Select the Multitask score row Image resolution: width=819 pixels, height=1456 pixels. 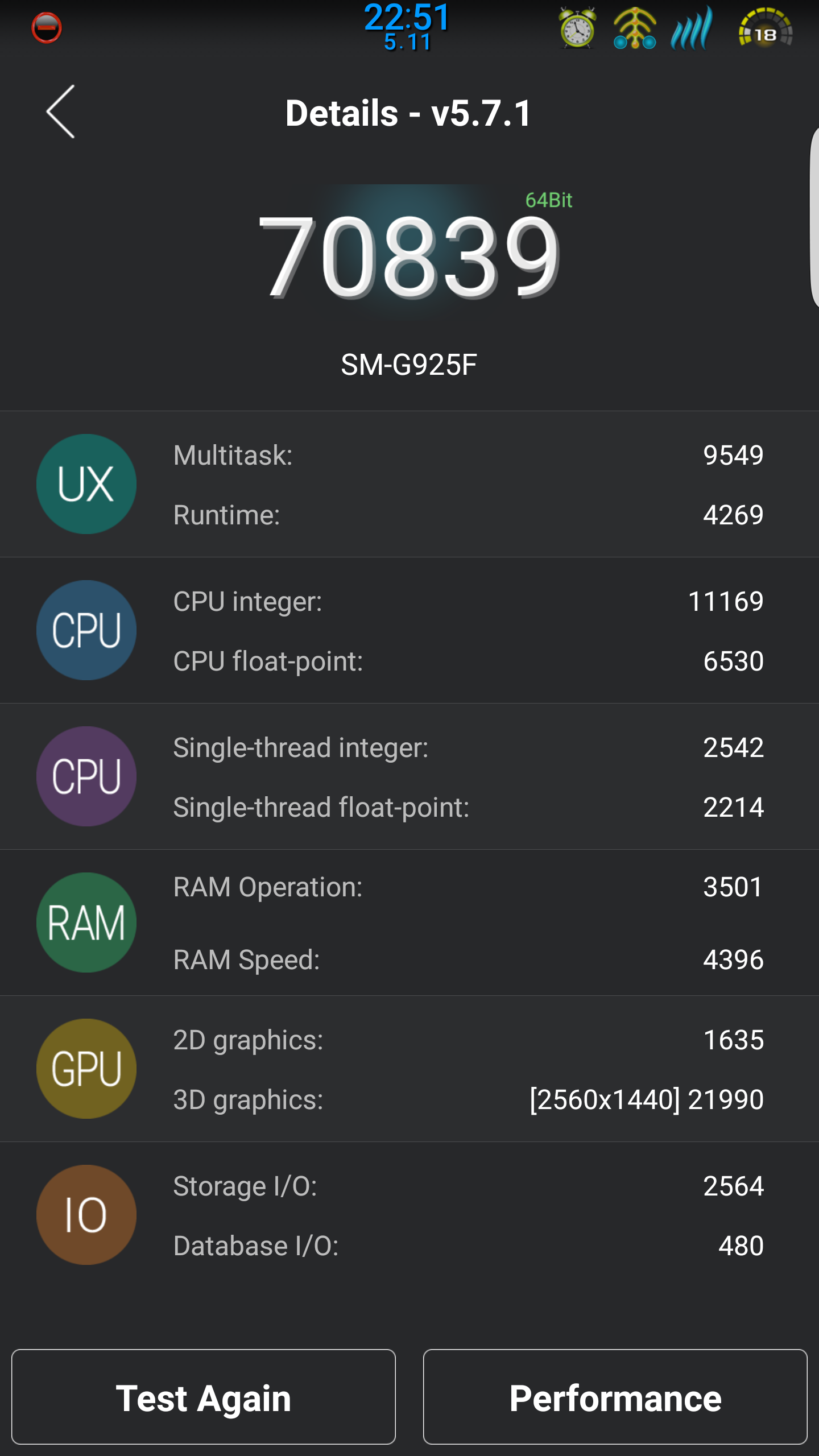(469, 455)
